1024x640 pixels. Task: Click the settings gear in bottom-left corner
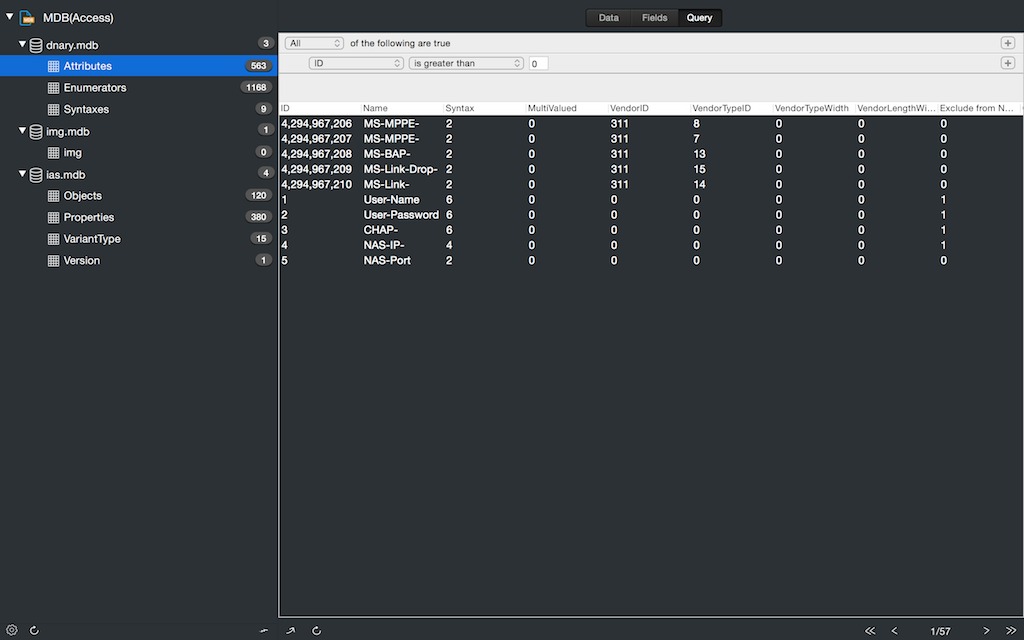pyautogui.click(x=12, y=630)
